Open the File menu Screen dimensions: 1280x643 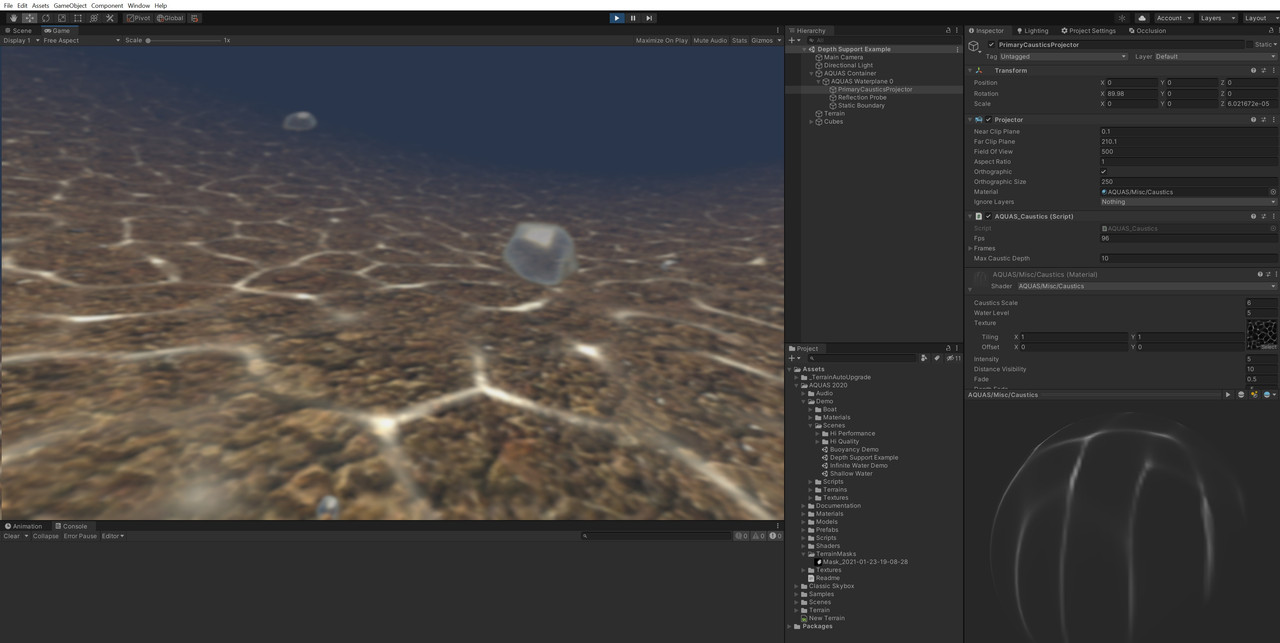tap(9, 6)
